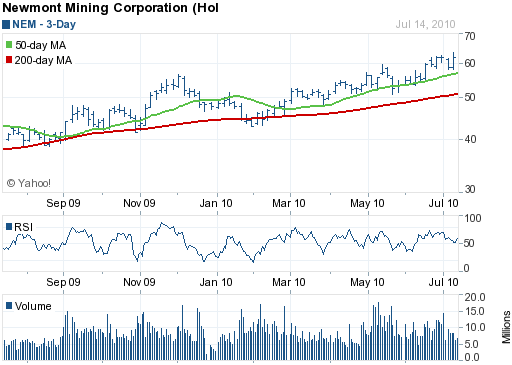Click the price axis value 40
Viewport: 512px width, 365px height.
(x=470, y=139)
